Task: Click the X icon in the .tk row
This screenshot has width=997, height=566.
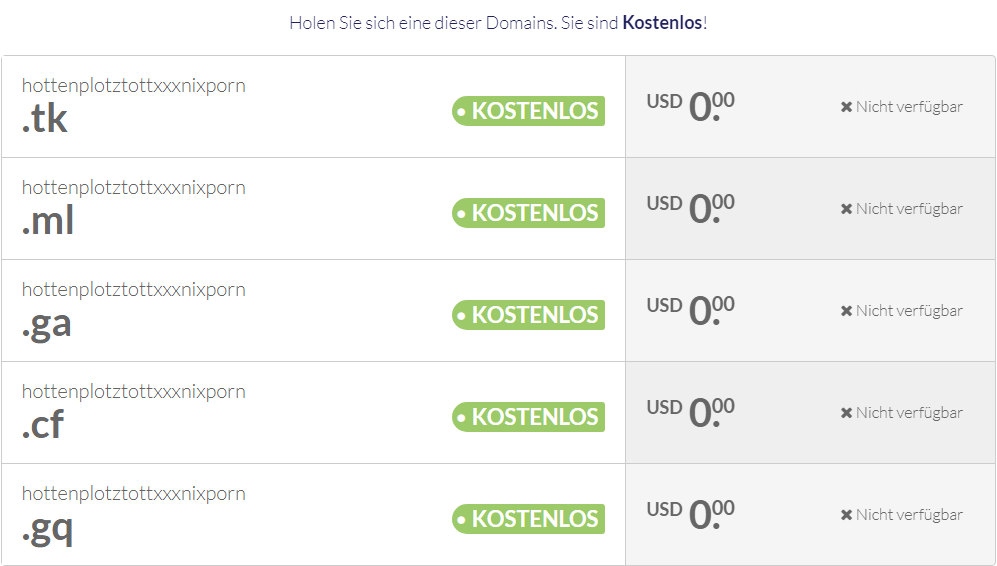Action: tap(846, 107)
